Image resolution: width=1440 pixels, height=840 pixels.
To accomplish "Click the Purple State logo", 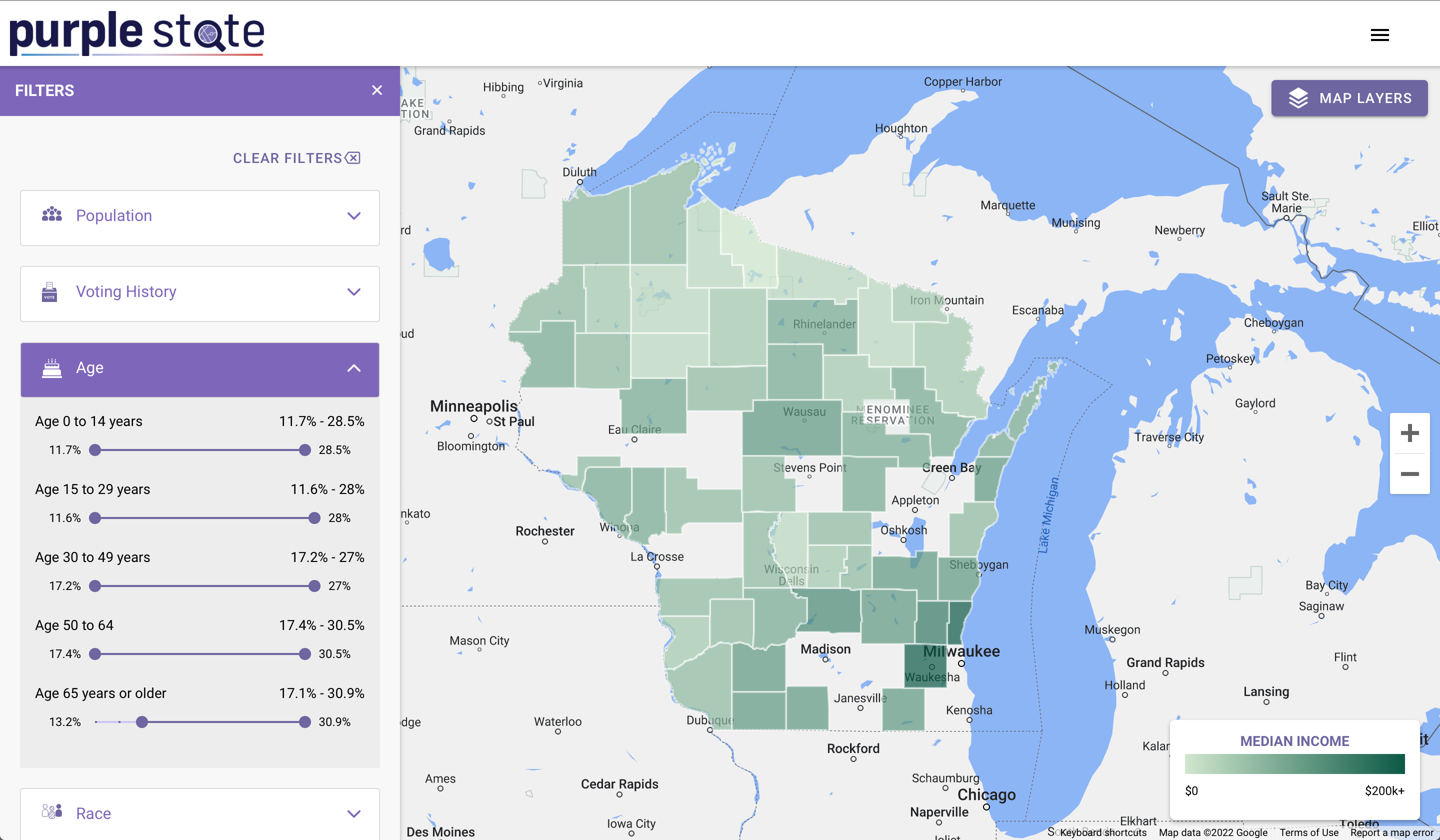I will 137,33.
